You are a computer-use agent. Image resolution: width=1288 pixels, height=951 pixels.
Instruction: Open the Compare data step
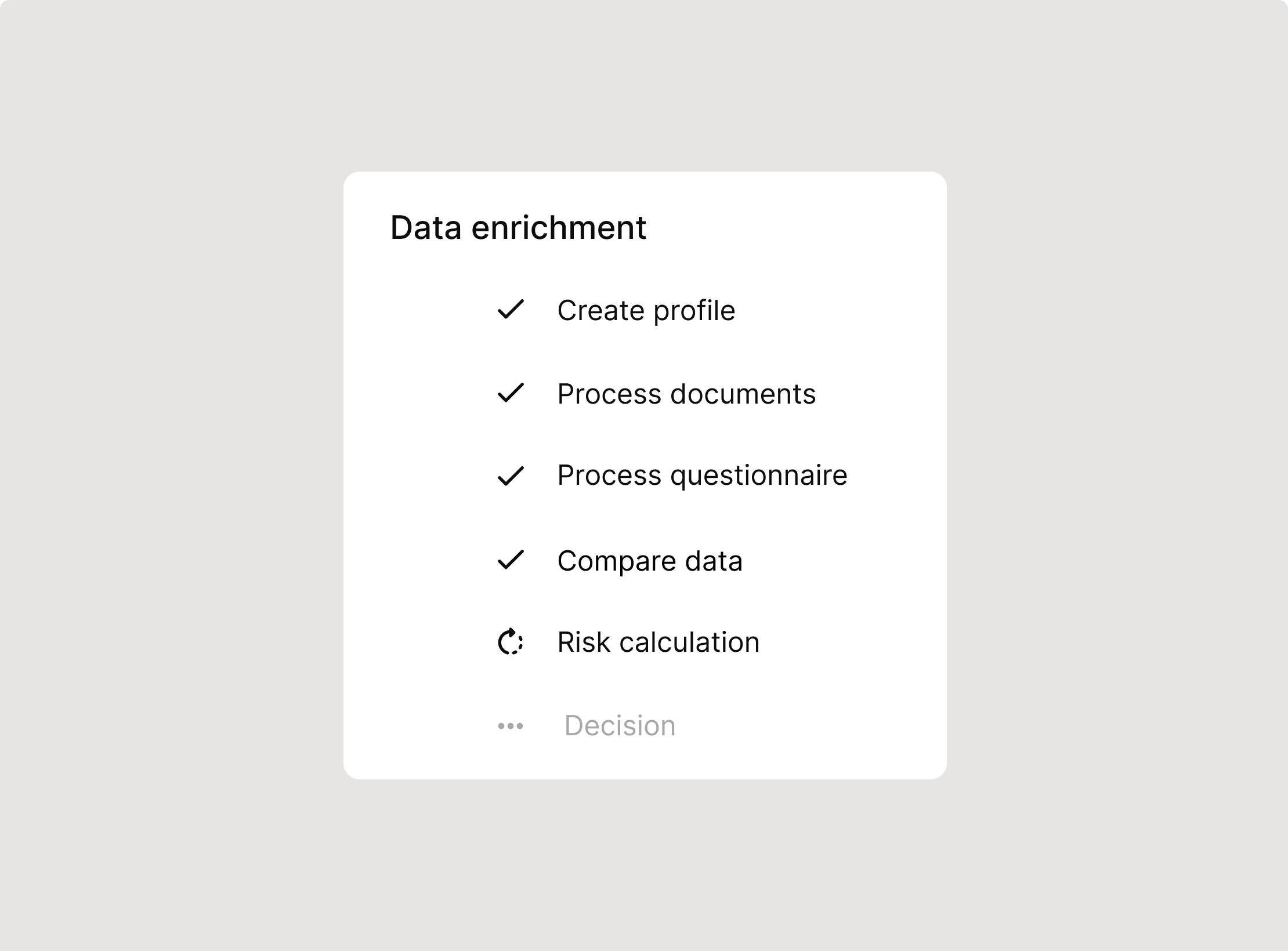pos(650,561)
